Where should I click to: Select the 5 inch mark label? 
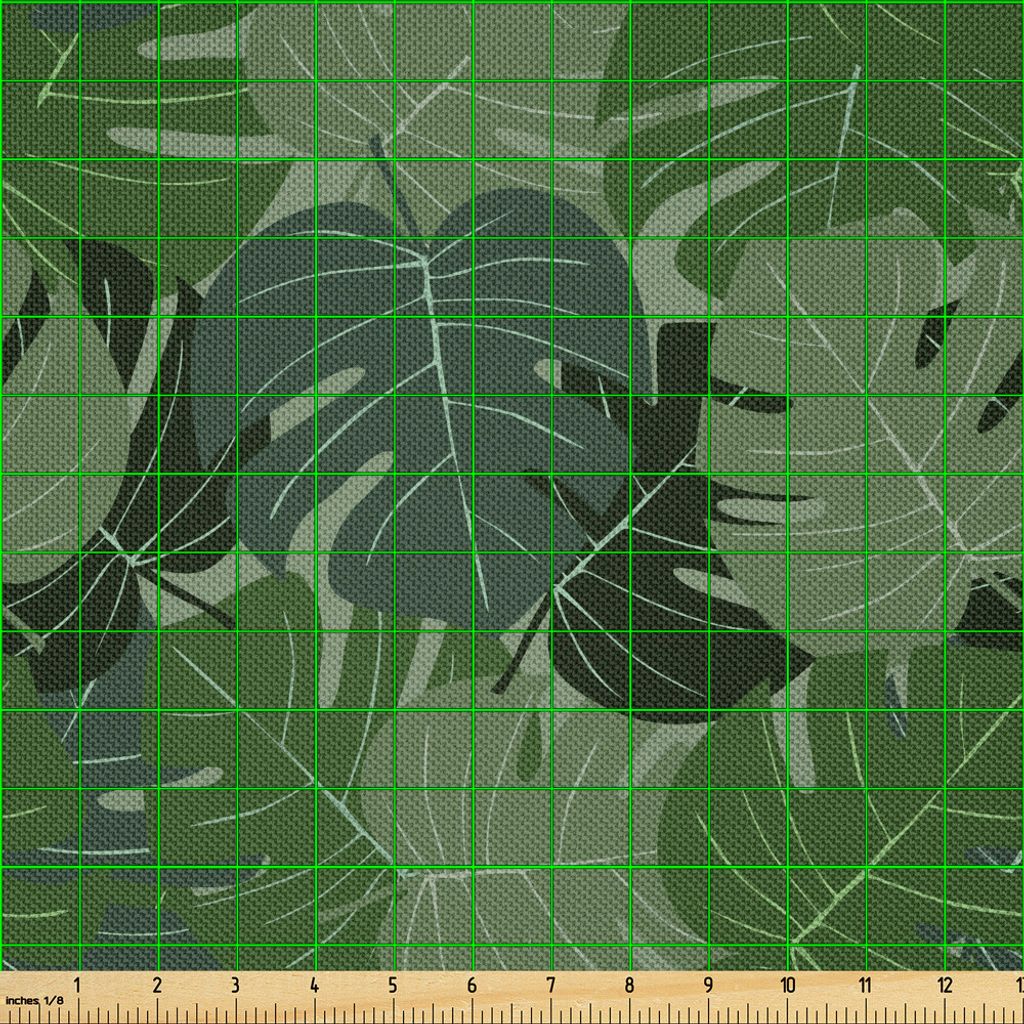click(392, 987)
